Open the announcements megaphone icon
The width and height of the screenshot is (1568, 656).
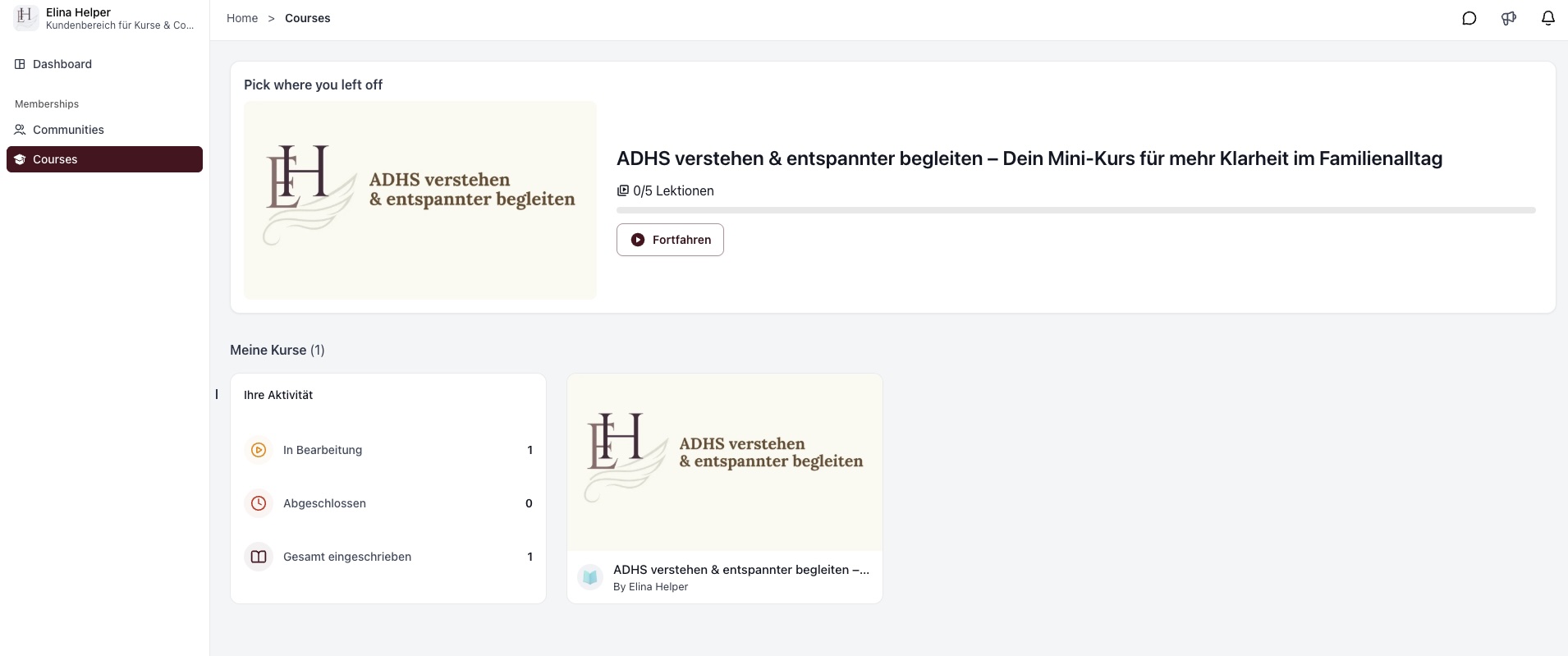(x=1509, y=18)
